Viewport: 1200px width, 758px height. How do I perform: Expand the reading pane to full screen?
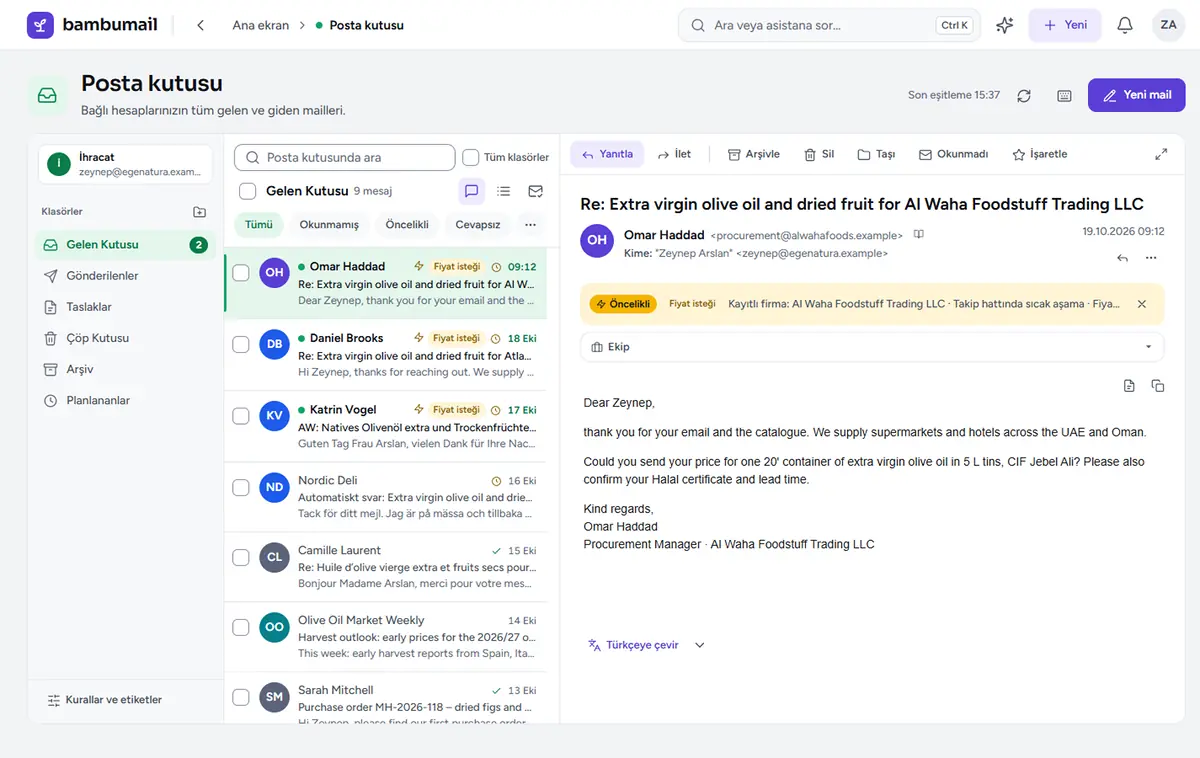click(x=1161, y=154)
